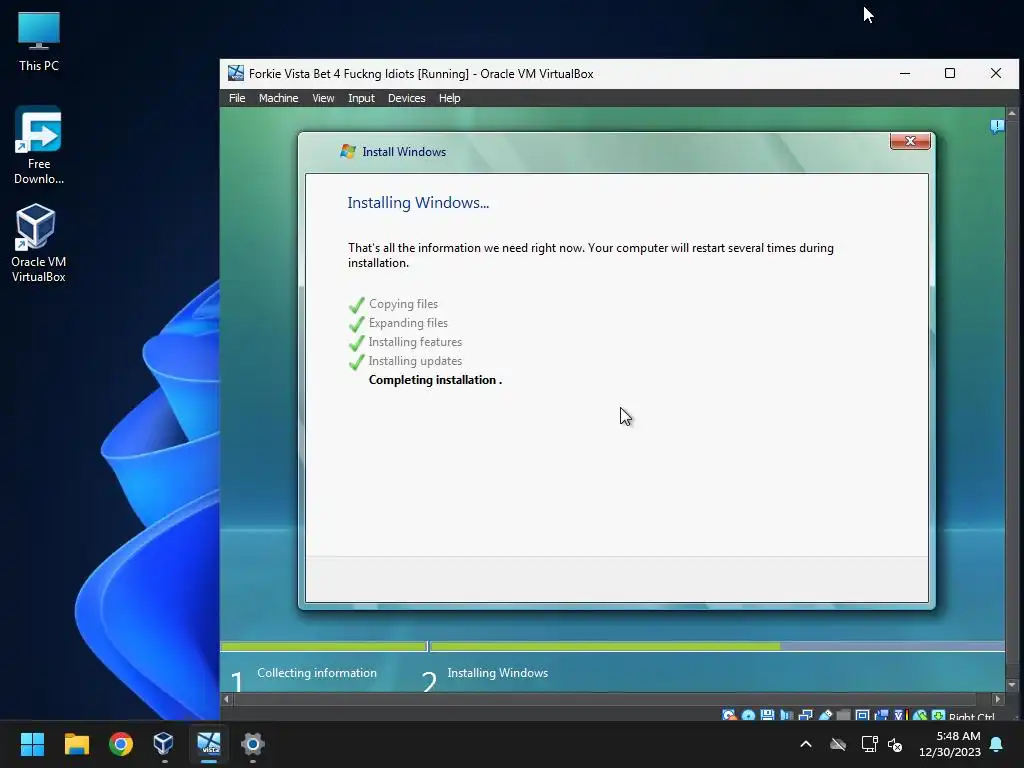This screenshot has width=1024, height=768.
Task: Click the Expanding files step
Action: [x=408, y=323]
